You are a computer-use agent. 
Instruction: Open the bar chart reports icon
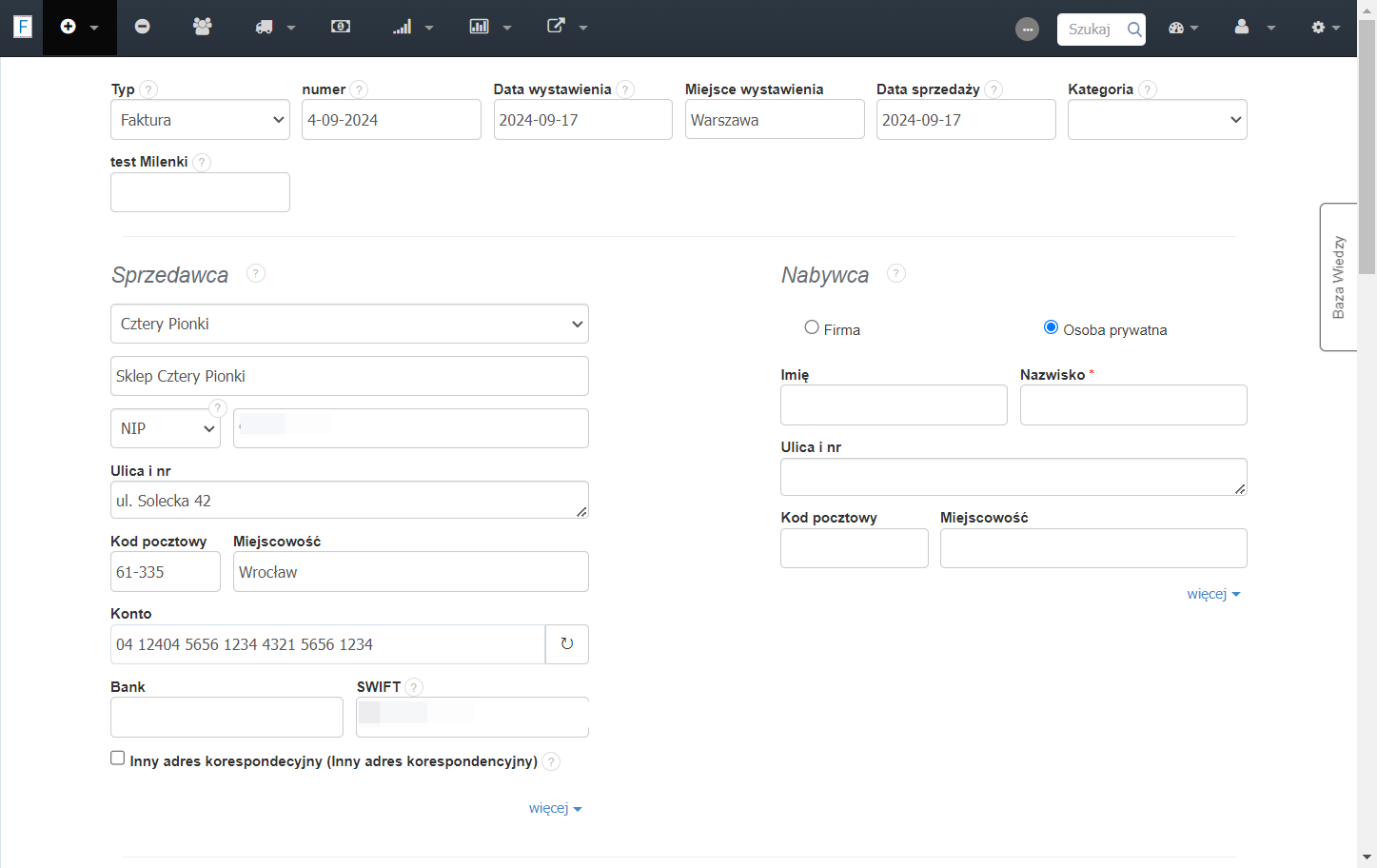click(479, 27)
